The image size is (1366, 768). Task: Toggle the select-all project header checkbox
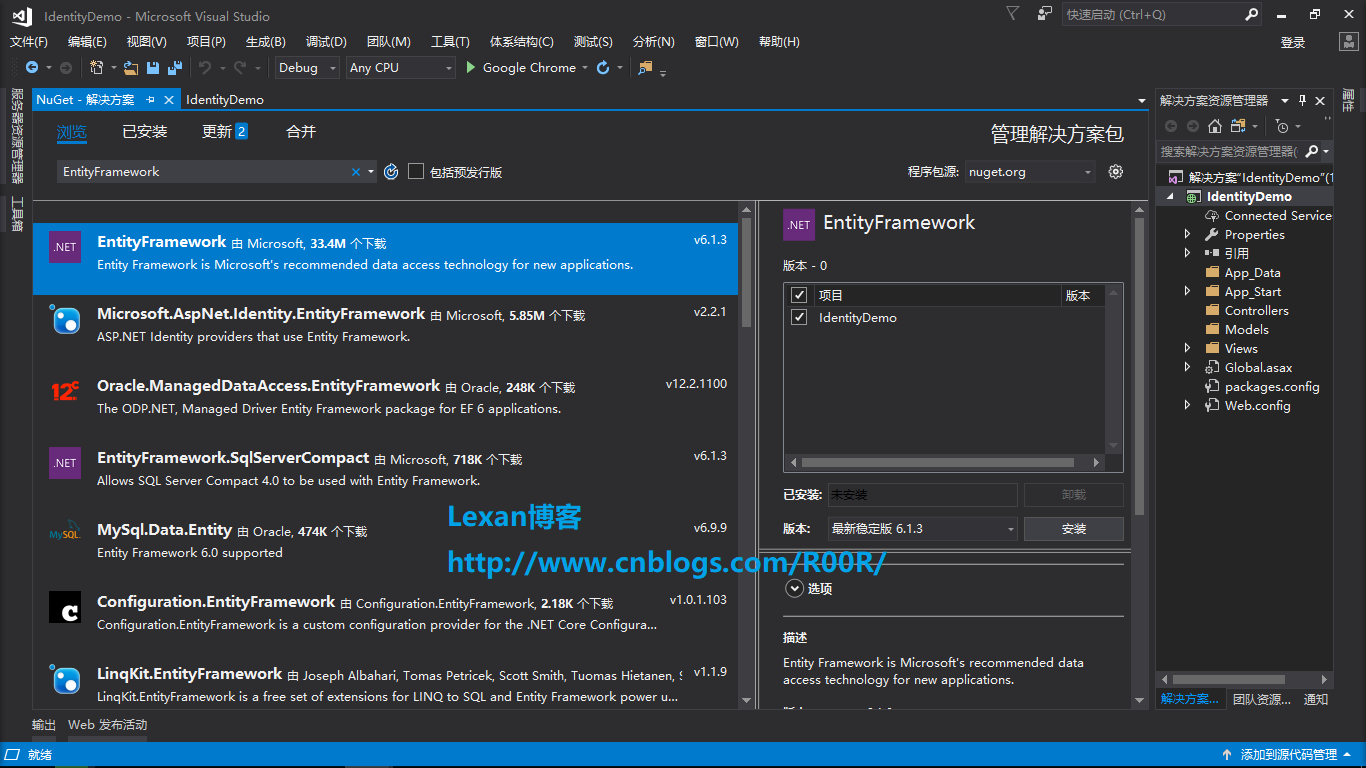[x=799, y=295]
